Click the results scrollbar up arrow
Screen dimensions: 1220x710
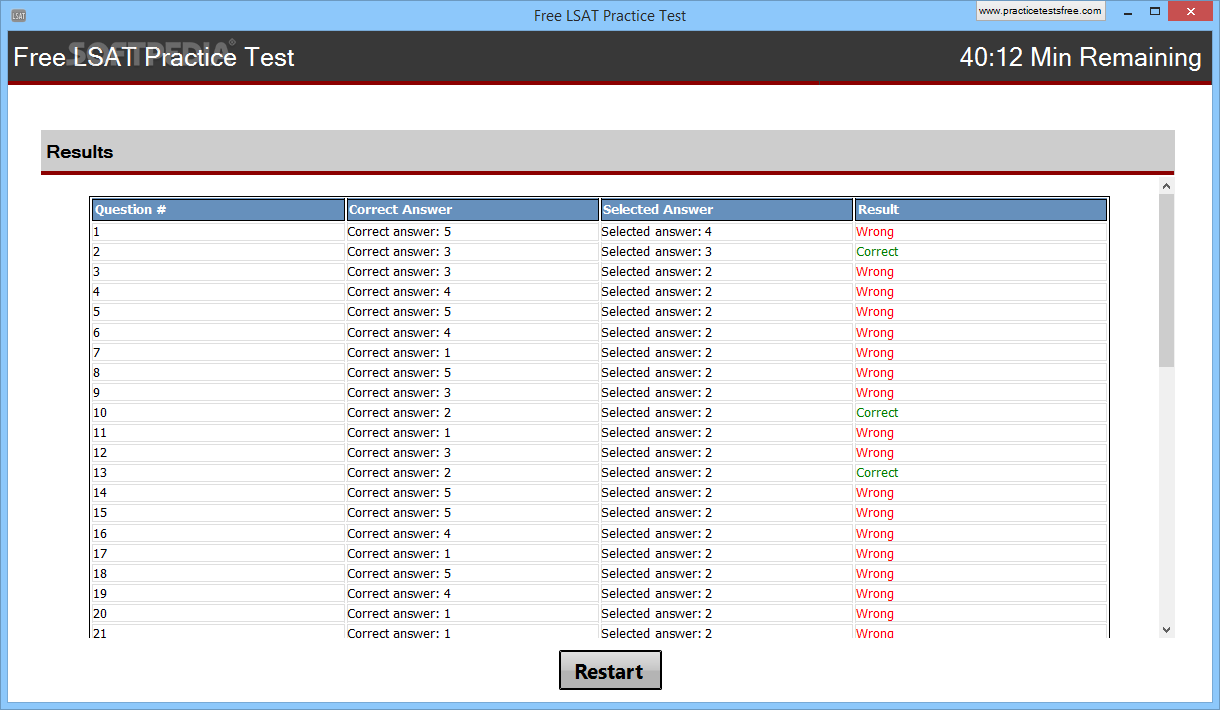coord(1166,186)
